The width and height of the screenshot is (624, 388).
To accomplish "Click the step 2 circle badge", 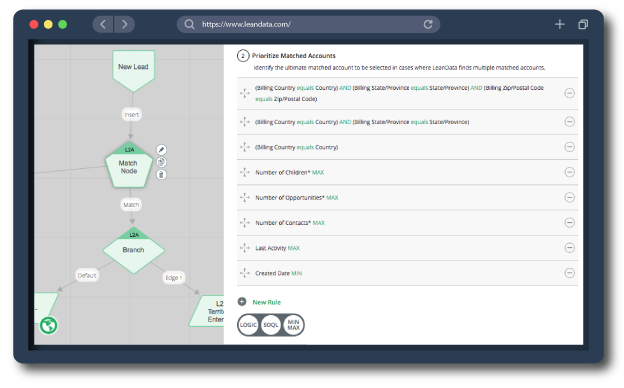I will (x=243, y=56).
